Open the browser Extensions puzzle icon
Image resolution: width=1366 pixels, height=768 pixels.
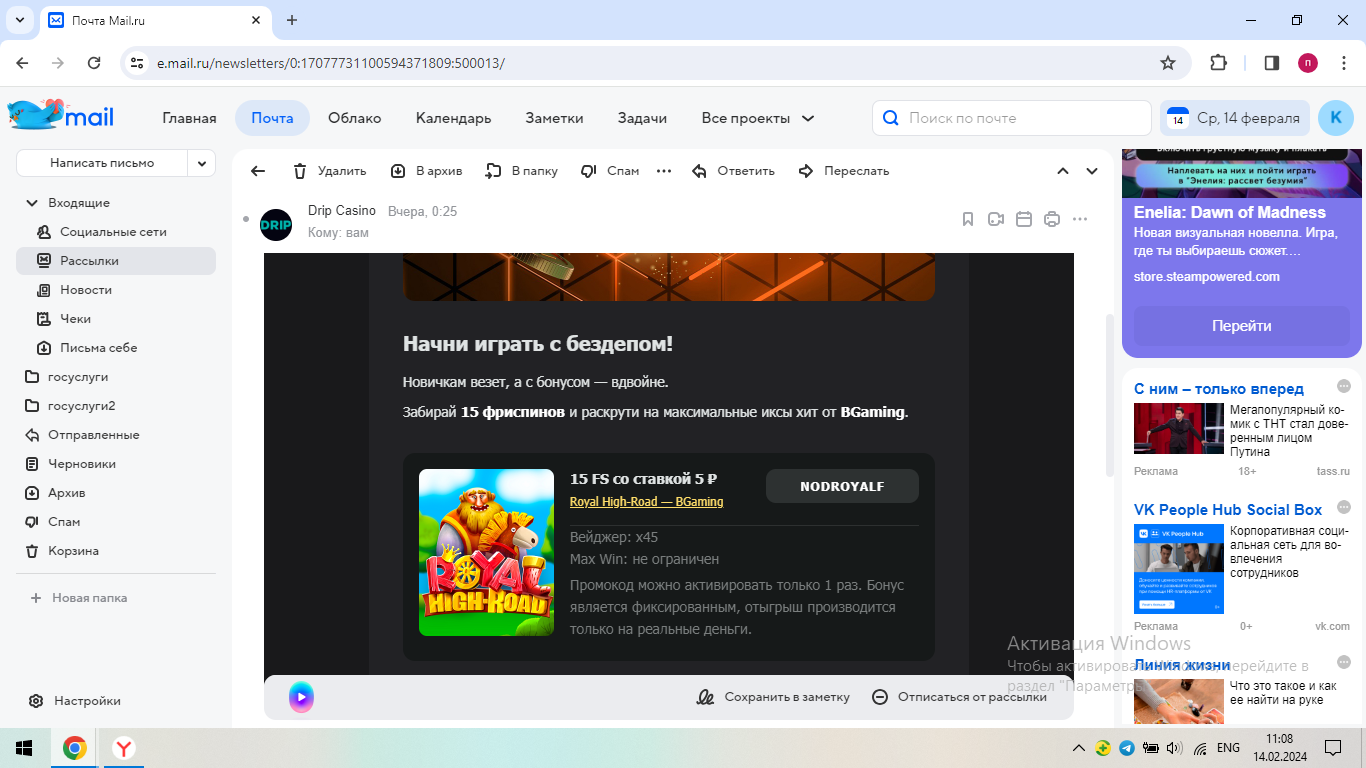pos(1218,63)
